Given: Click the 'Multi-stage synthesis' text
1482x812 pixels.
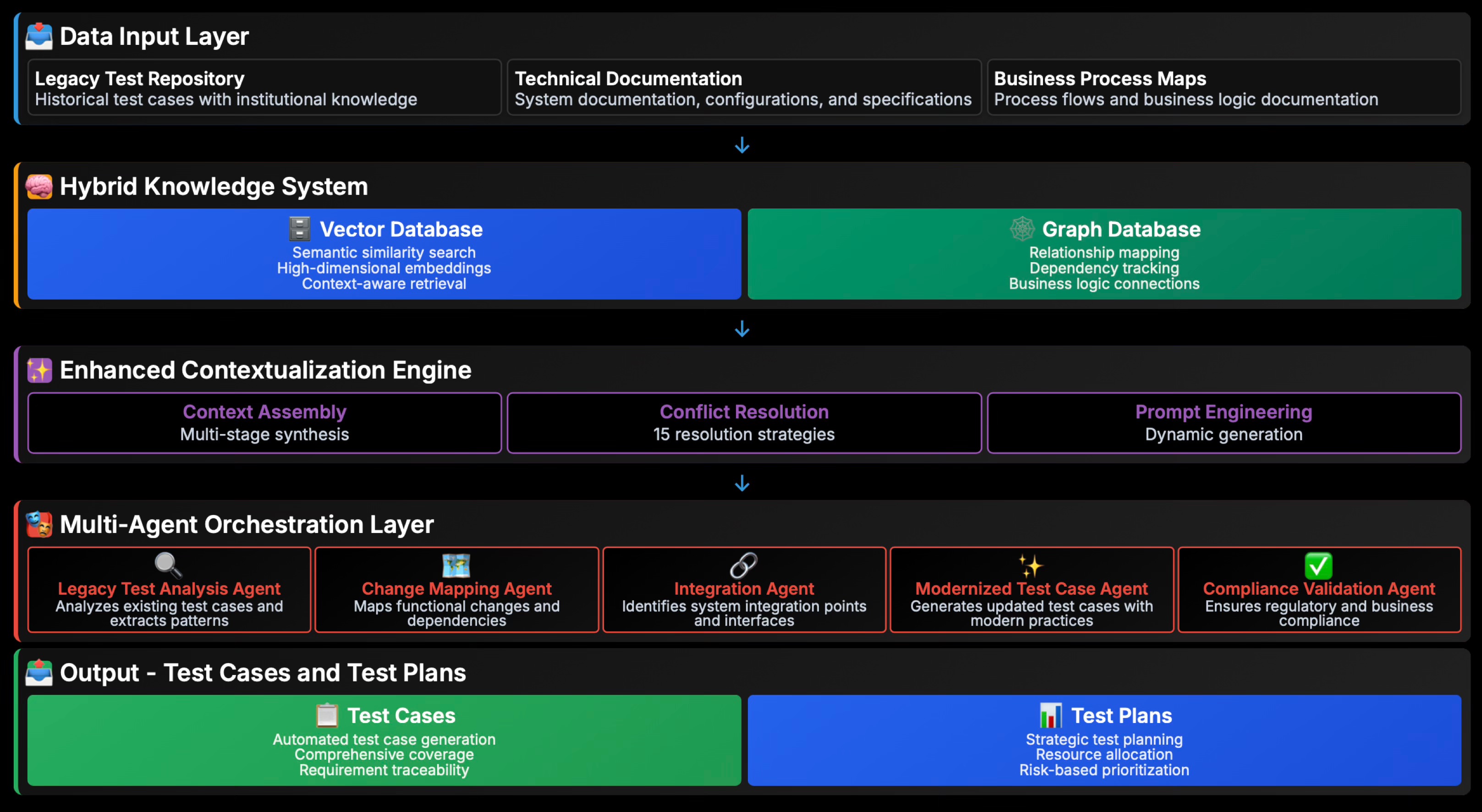Looking at the screenshot, I should tap(265, 434).
